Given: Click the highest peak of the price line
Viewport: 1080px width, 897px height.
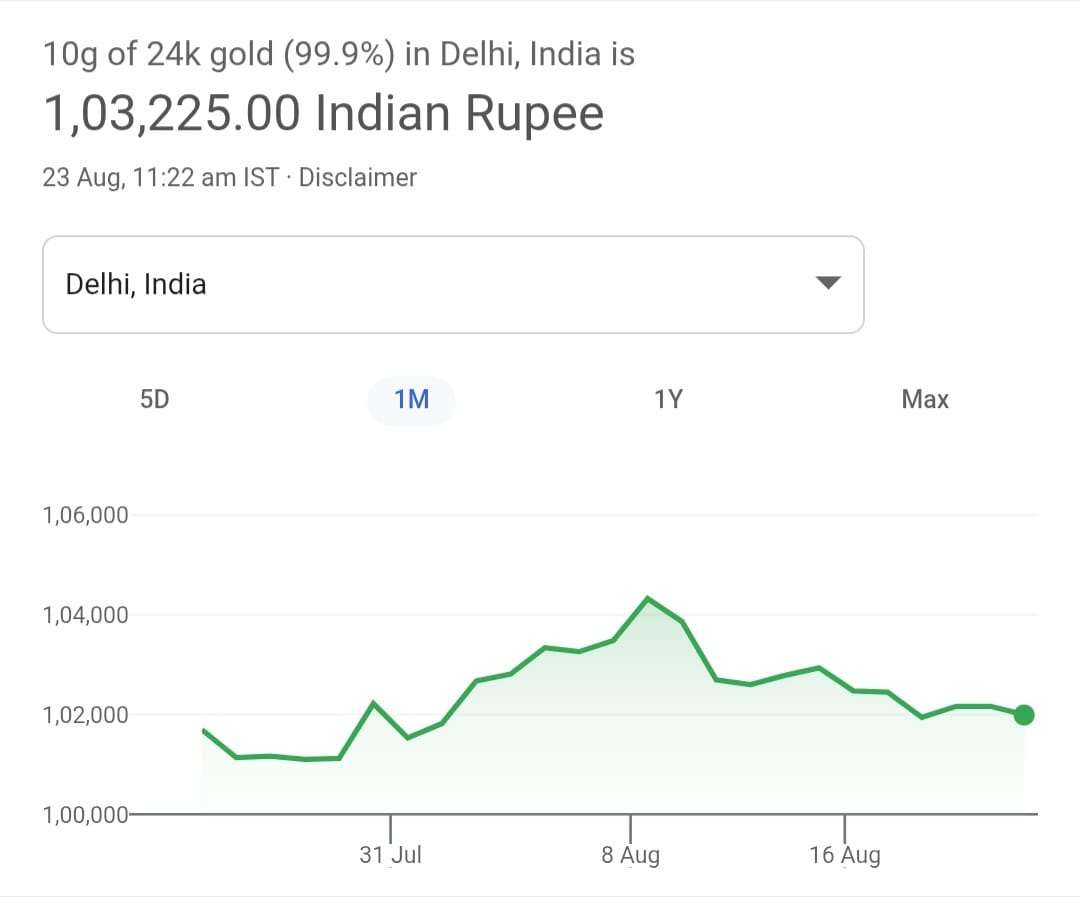Looking at the screenshot, I should (648, 598).
